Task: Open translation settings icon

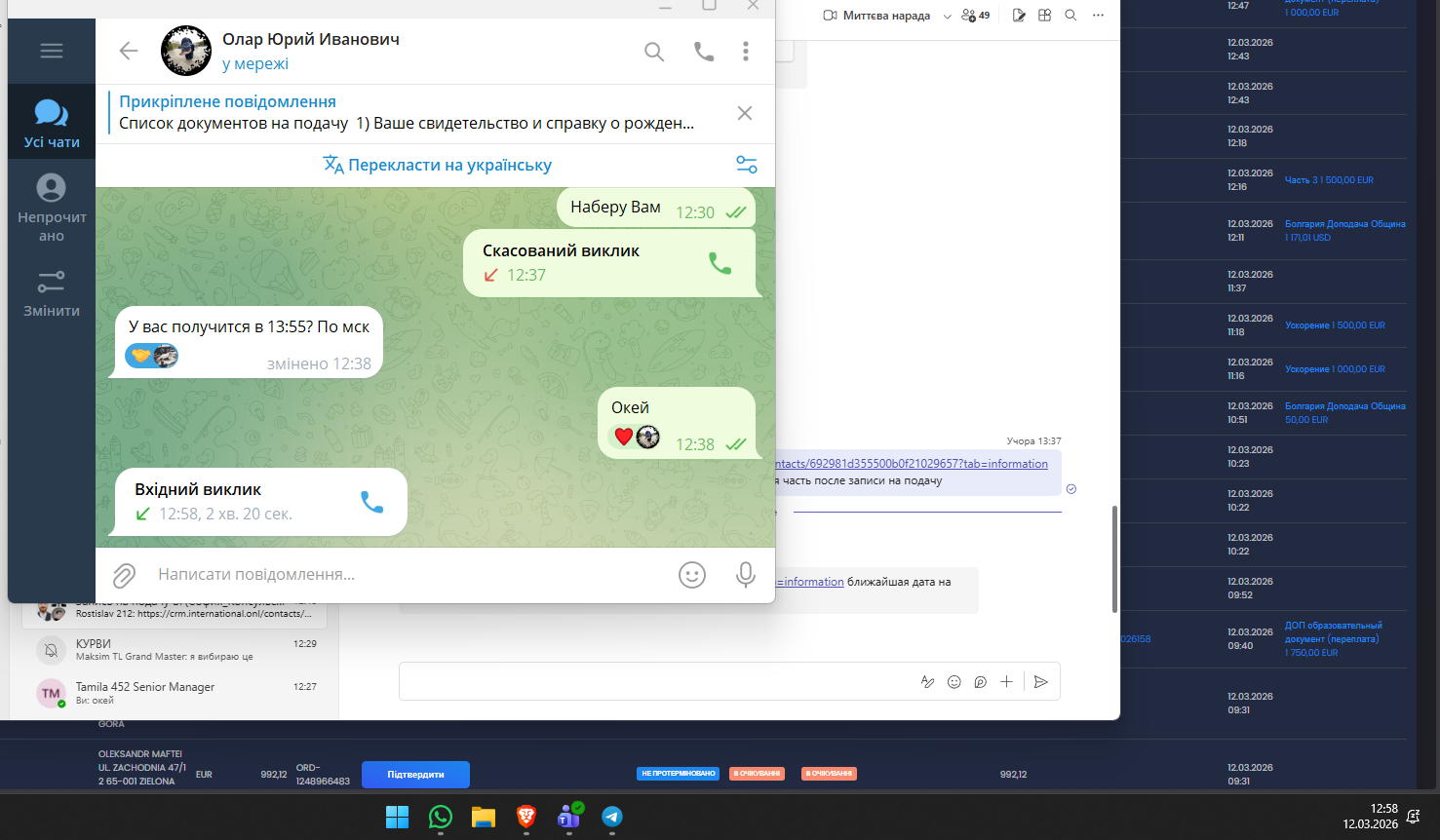Action: click(747, 165)
